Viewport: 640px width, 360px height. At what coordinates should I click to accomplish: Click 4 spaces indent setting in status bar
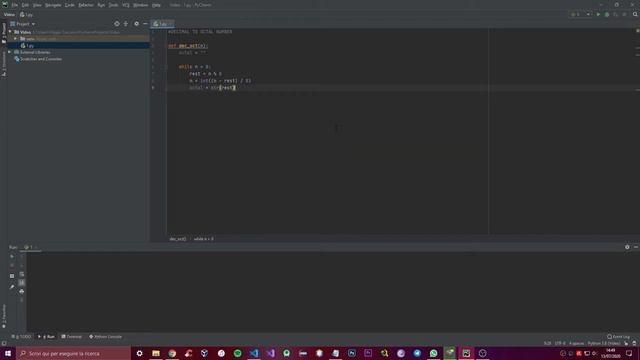(576, 344)
